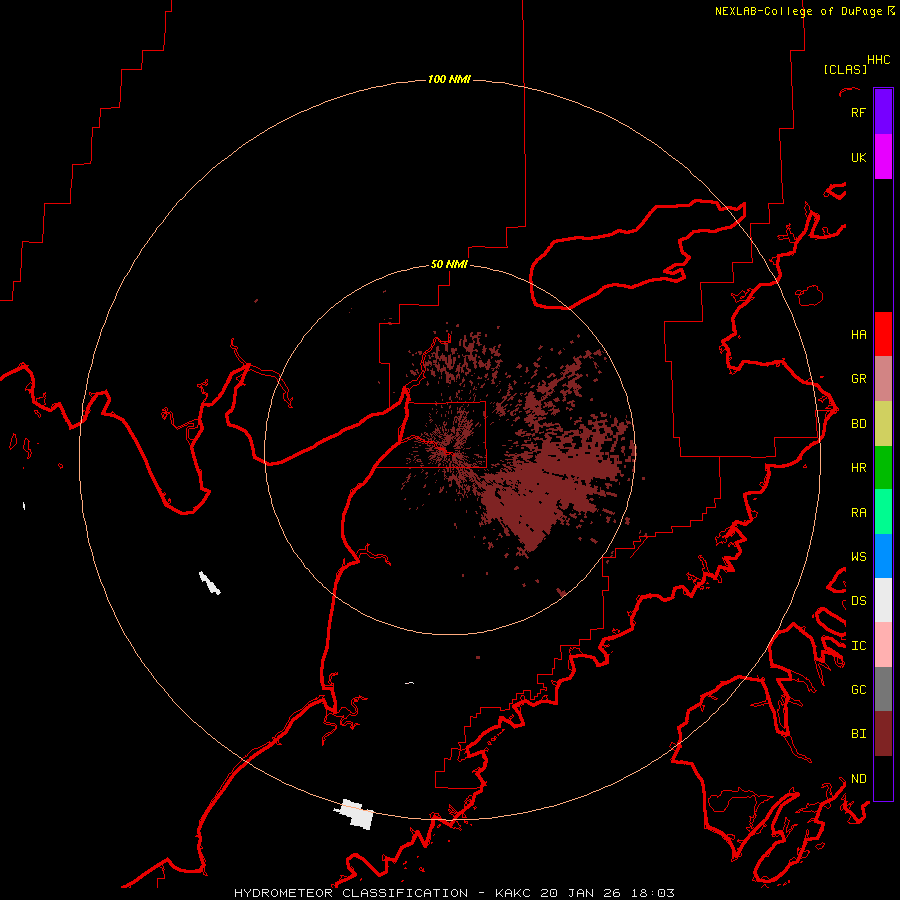The width and height of the screenshot is (900, 900).
Task: Click the RF legend label
Action: pyautogui.click(x=858, y=112)
